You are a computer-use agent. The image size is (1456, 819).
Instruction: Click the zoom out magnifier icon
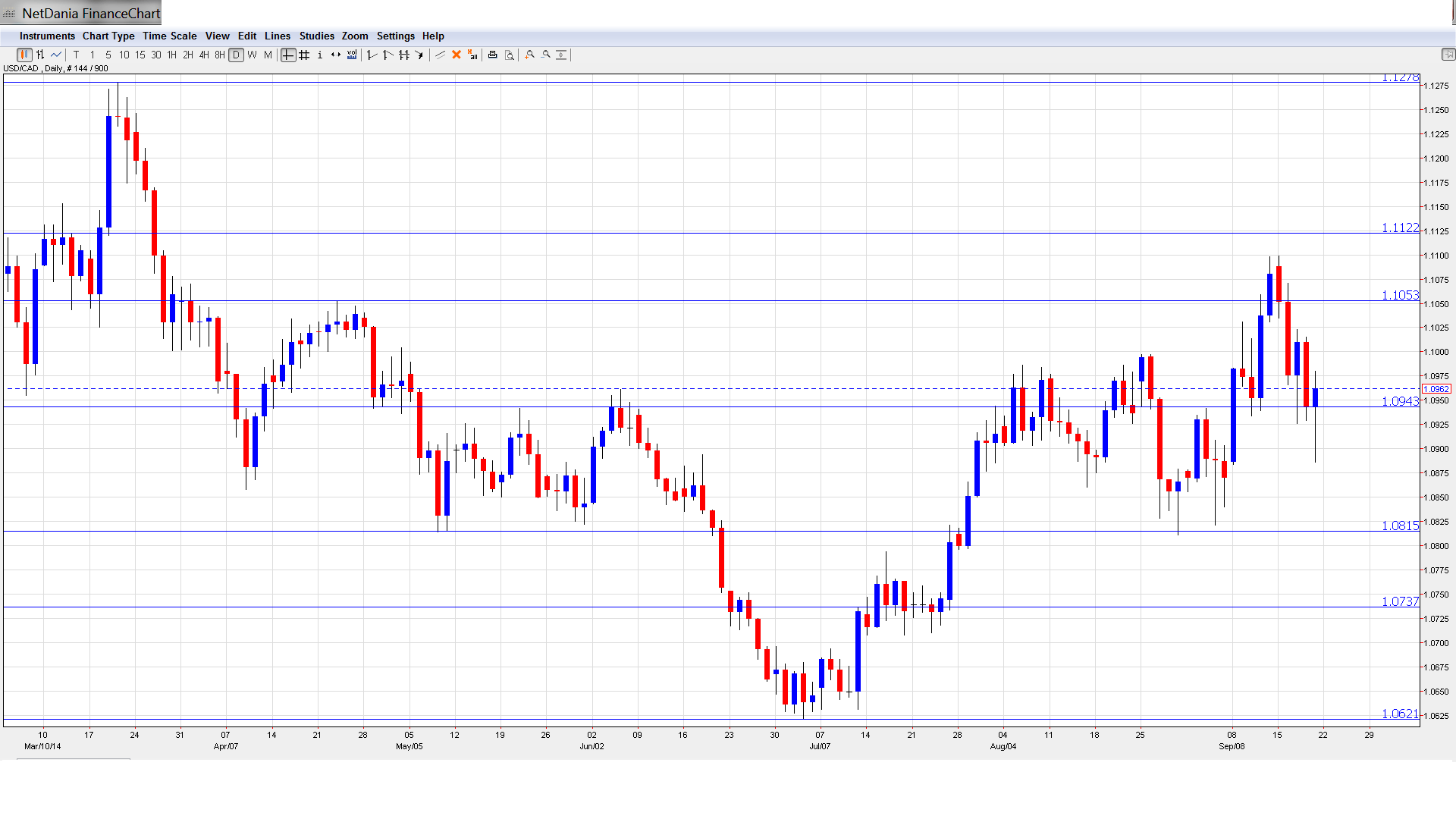click(546, 55)
